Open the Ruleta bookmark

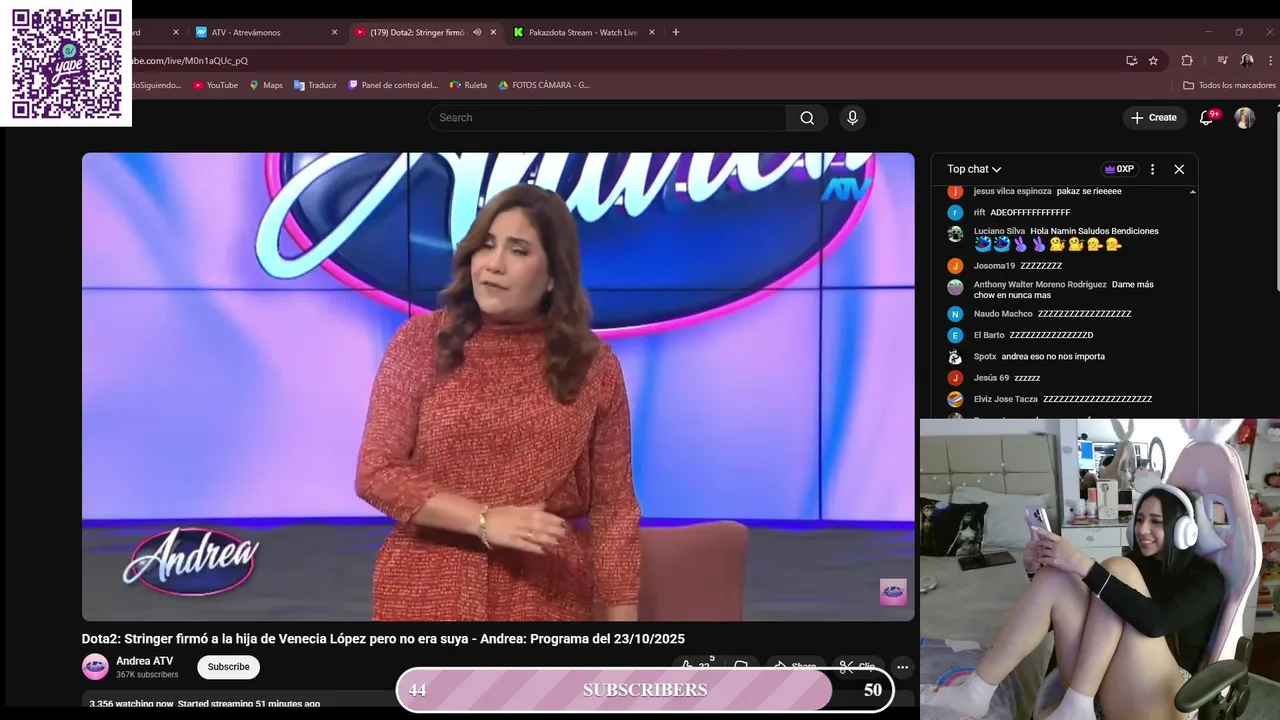pyautogui.click(x=468, y=85)
